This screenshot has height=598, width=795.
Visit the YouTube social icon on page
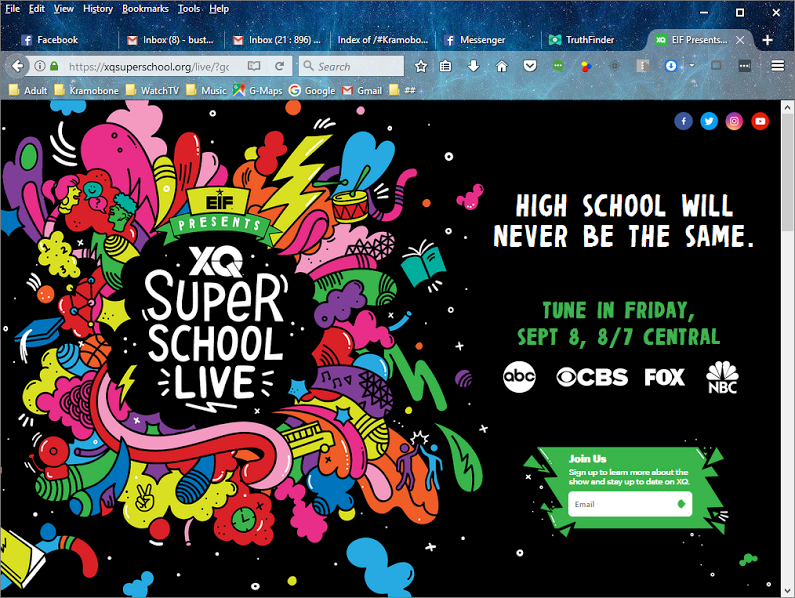click(x=760, y=121)
